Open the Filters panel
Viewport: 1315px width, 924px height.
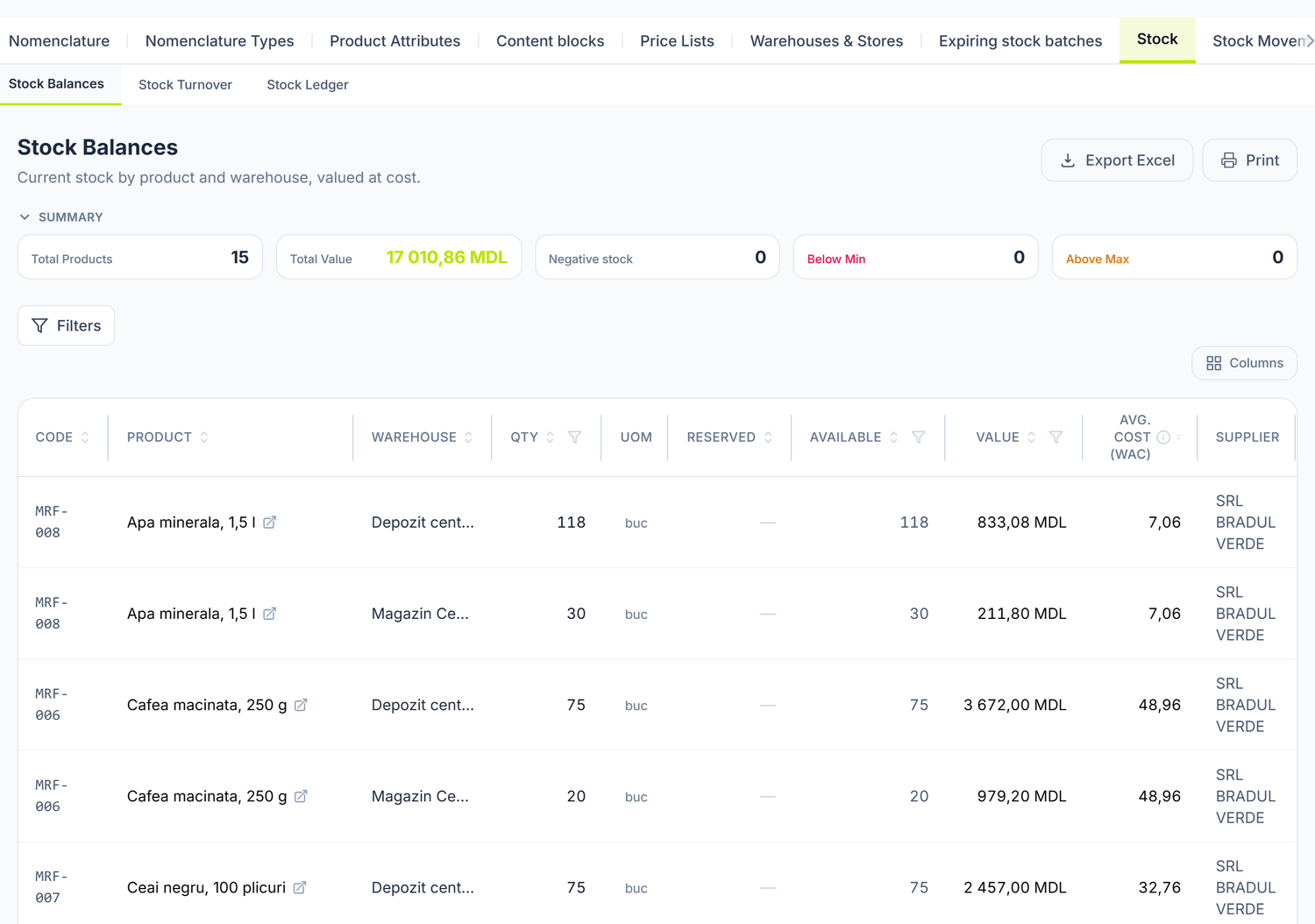66,325
